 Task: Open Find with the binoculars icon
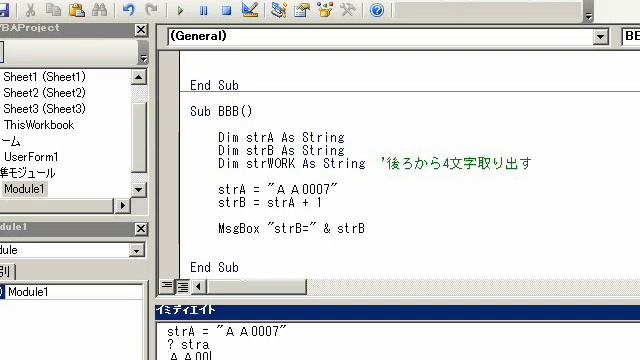coord(99,10)
